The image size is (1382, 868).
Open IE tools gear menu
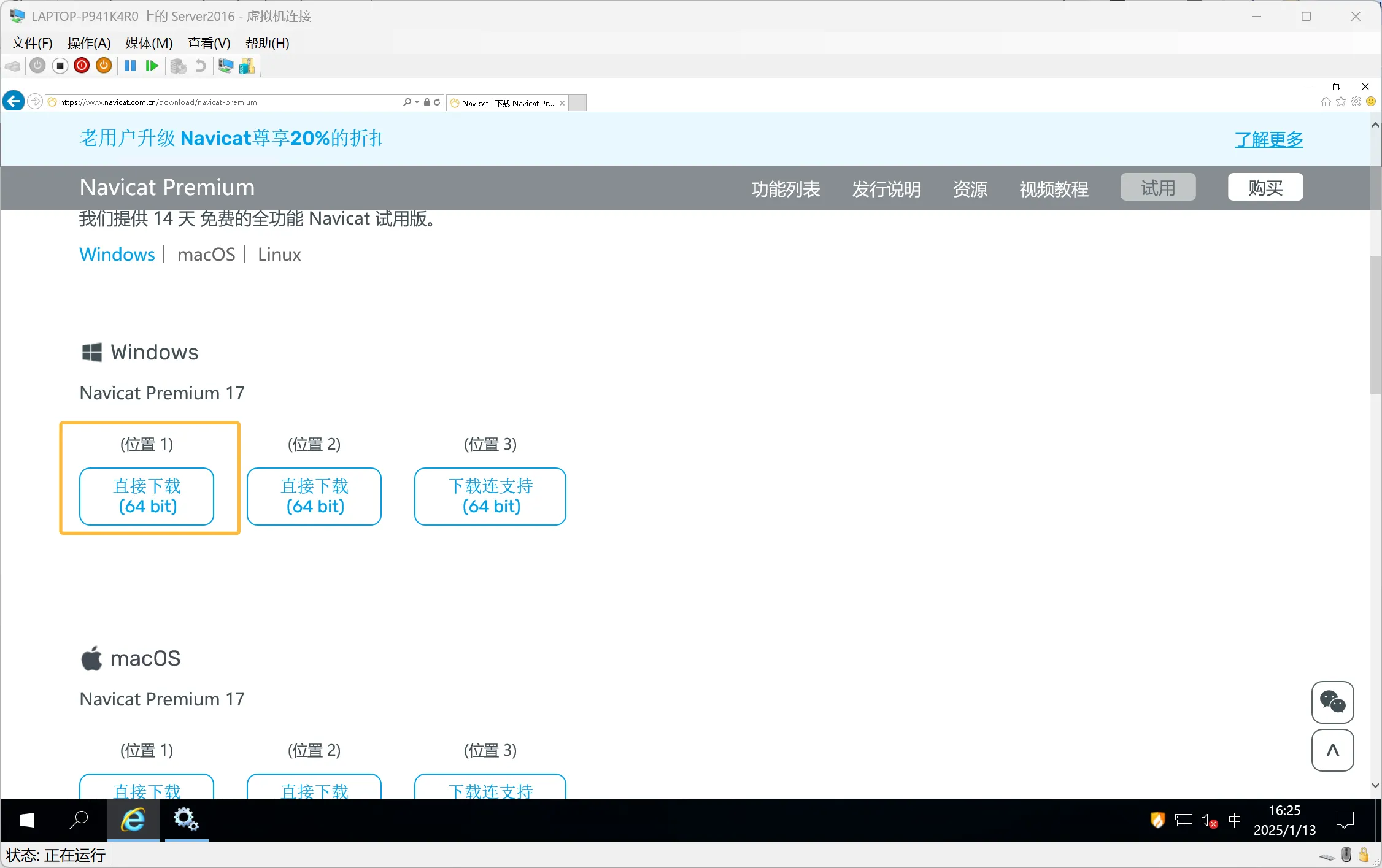(1356, 102)
